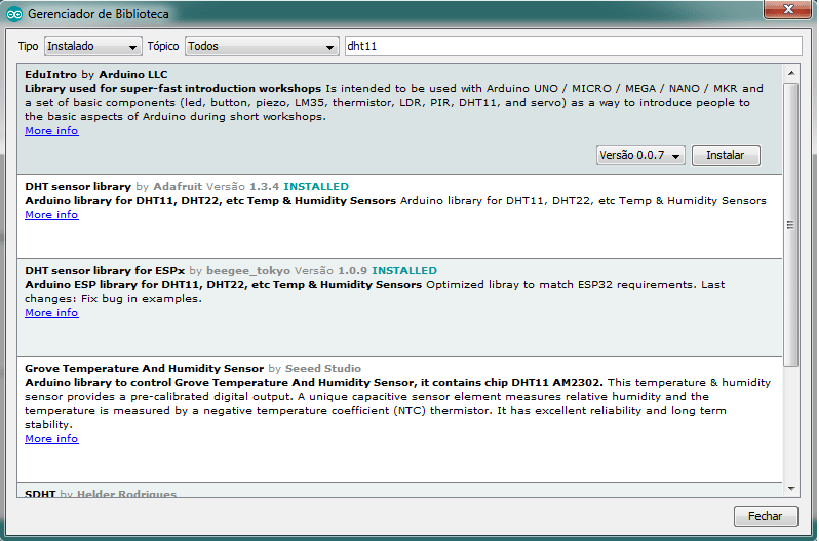Click the Versão 1.3.4 text
This screenshot has height=541, width=819.
pyautogui.click(x=242, y=186)
